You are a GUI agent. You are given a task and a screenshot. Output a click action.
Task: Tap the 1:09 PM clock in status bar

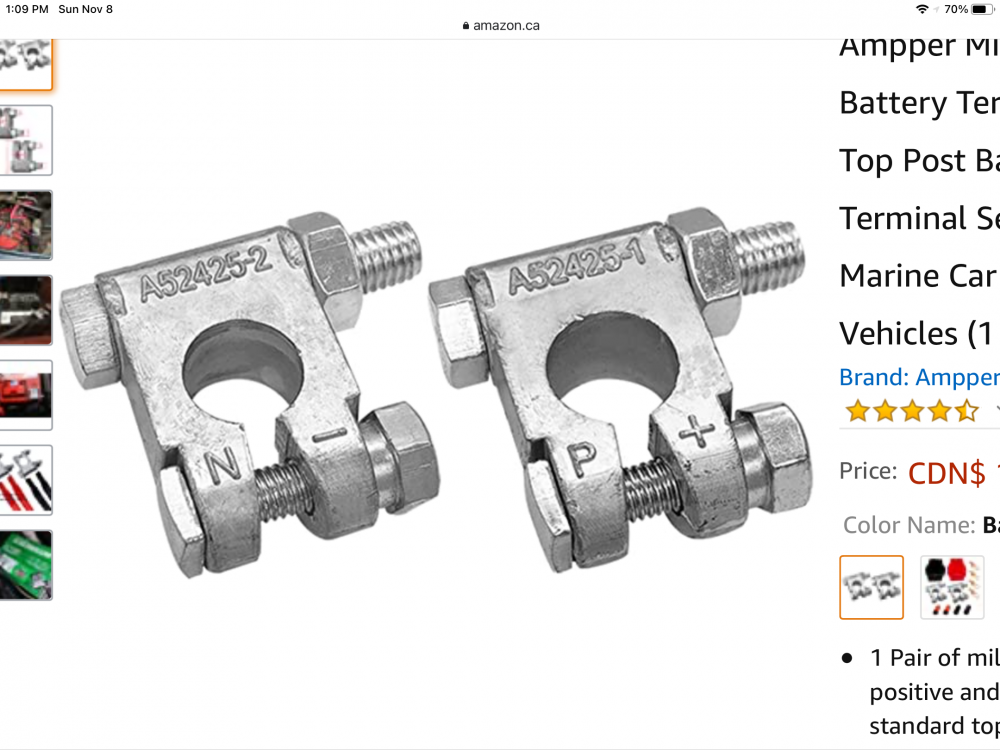(x=27, y=10)
